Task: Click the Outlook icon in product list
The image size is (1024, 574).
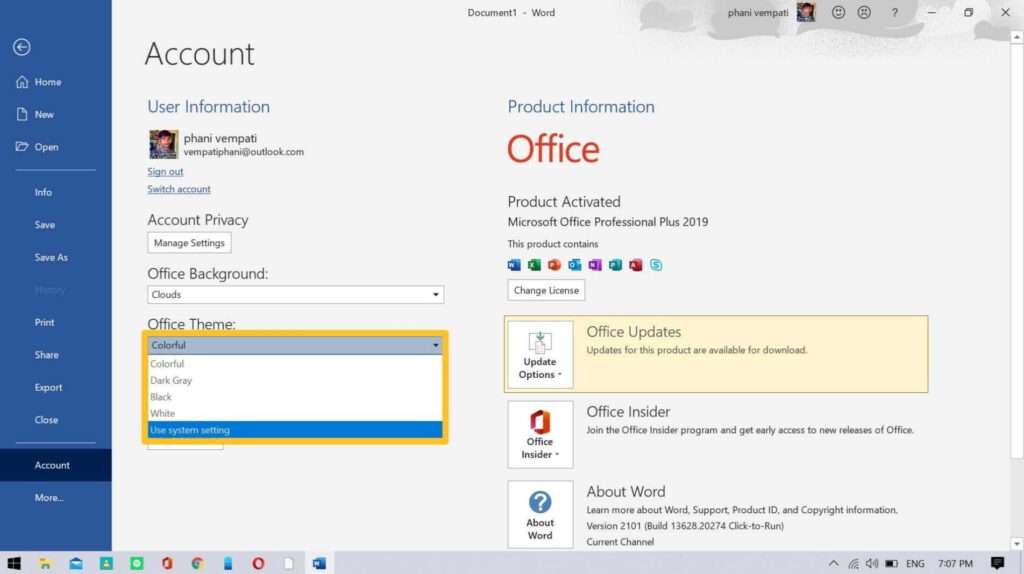Action: click(x=575, y=264)
